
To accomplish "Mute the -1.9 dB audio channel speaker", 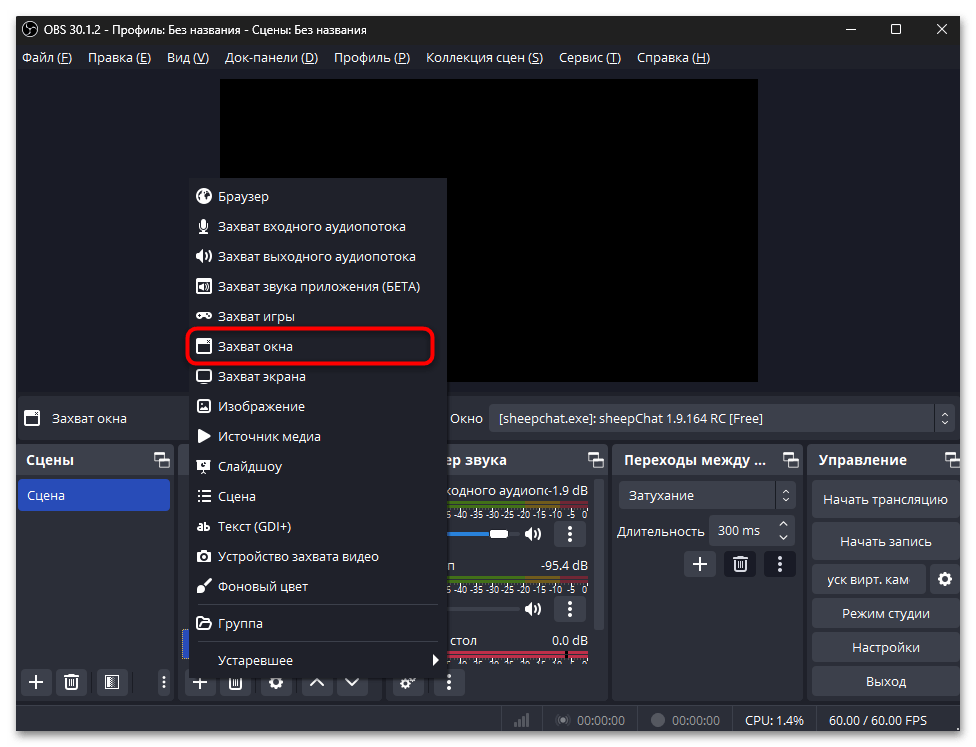I will (x=533, y=534).
